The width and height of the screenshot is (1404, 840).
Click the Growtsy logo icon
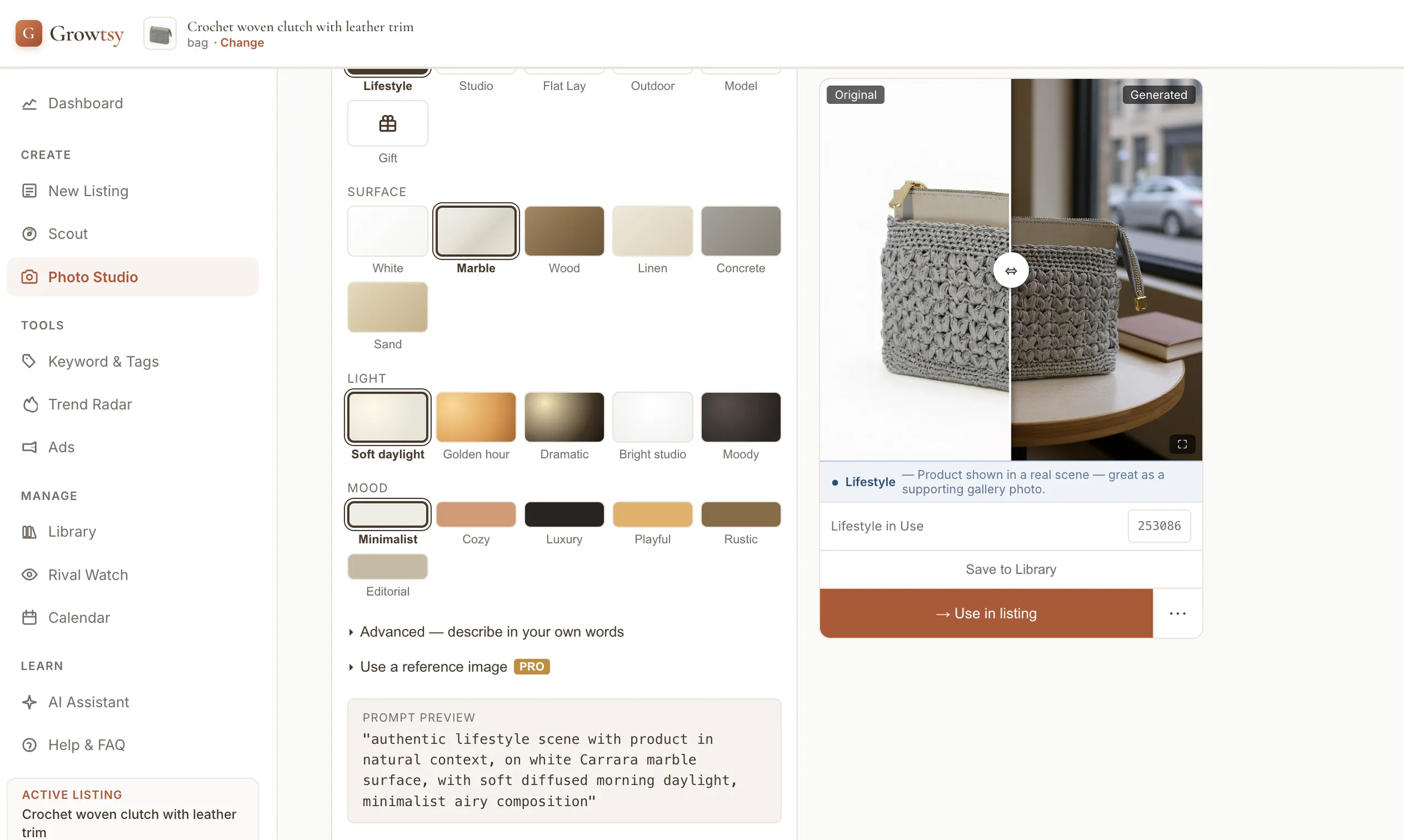pos(28,33)
